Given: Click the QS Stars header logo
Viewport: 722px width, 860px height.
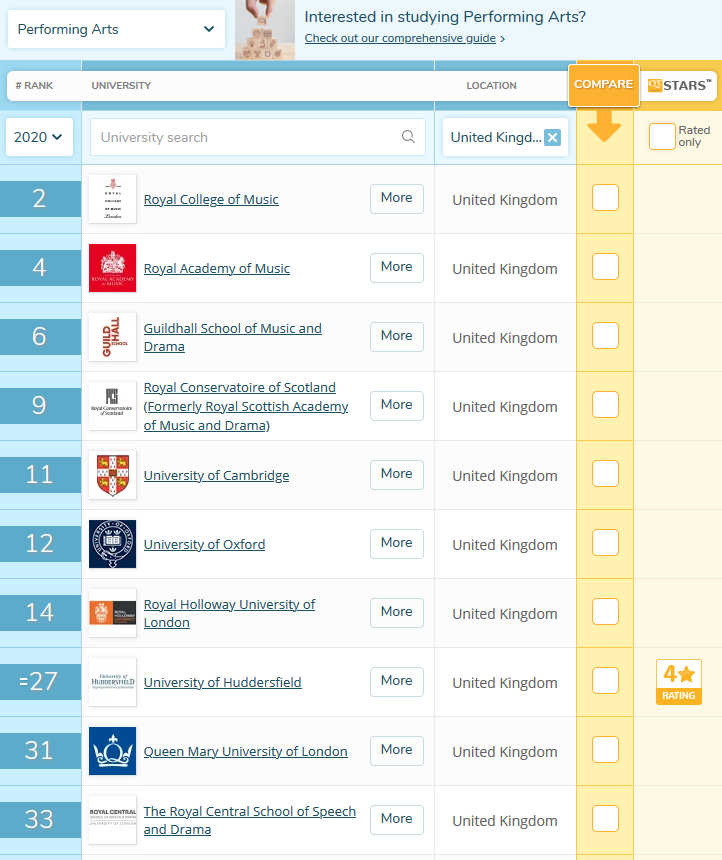Looking at the screenshot, I should [x=679, y=86].
